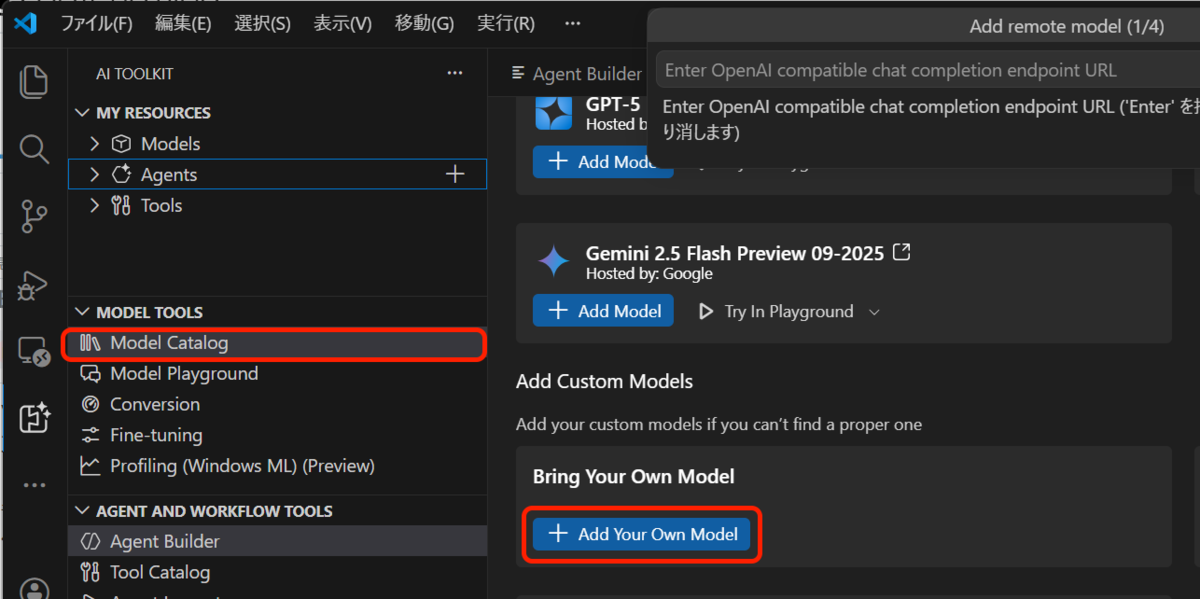Image resolution: width=1200 pixels, height=599 pixels.
Task: Expand the Tools tree node
Action: (x=95, y=206)
